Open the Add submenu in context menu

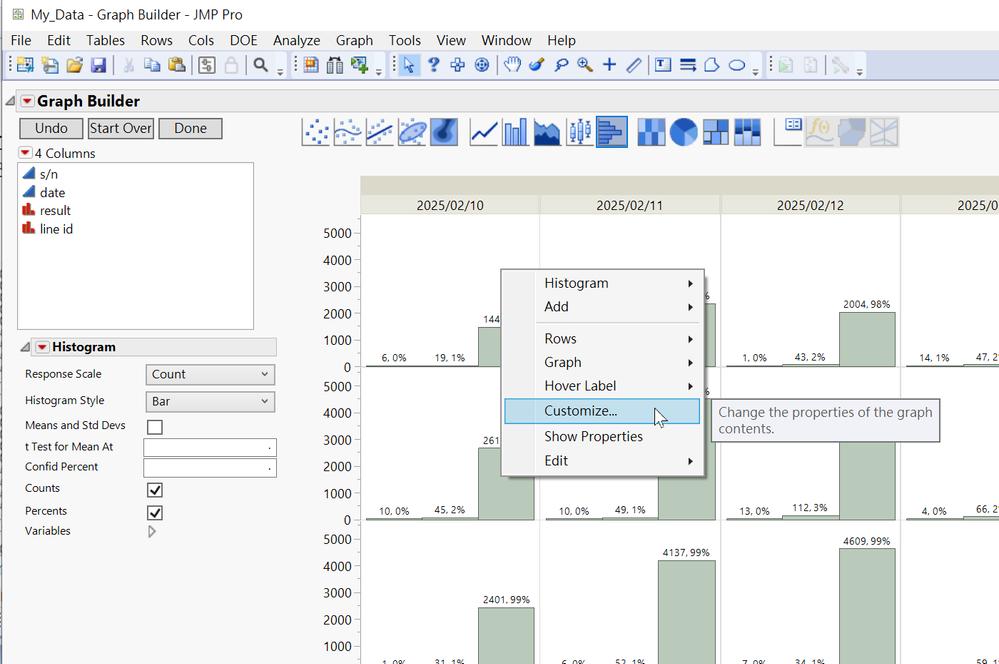pos(603,307)
